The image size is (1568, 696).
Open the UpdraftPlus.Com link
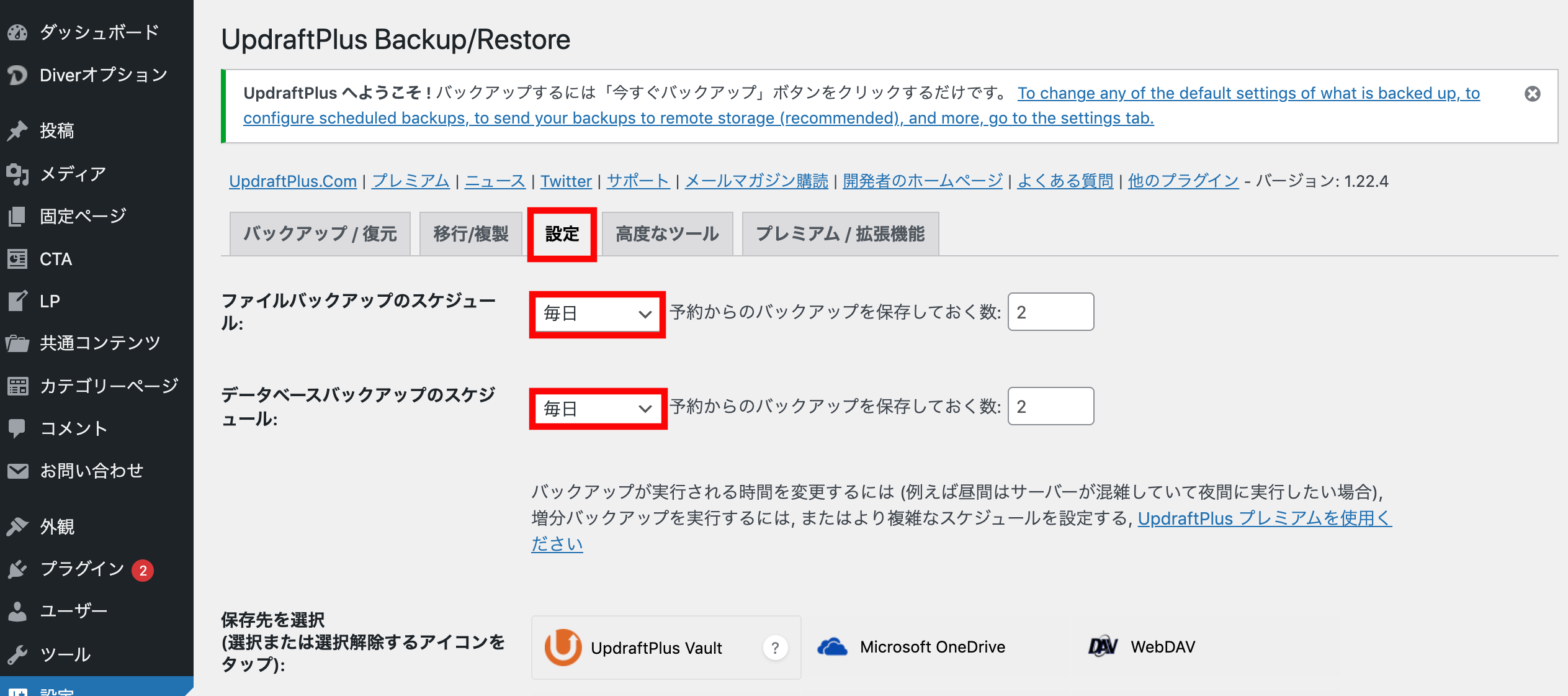click(x=292, y=181)
